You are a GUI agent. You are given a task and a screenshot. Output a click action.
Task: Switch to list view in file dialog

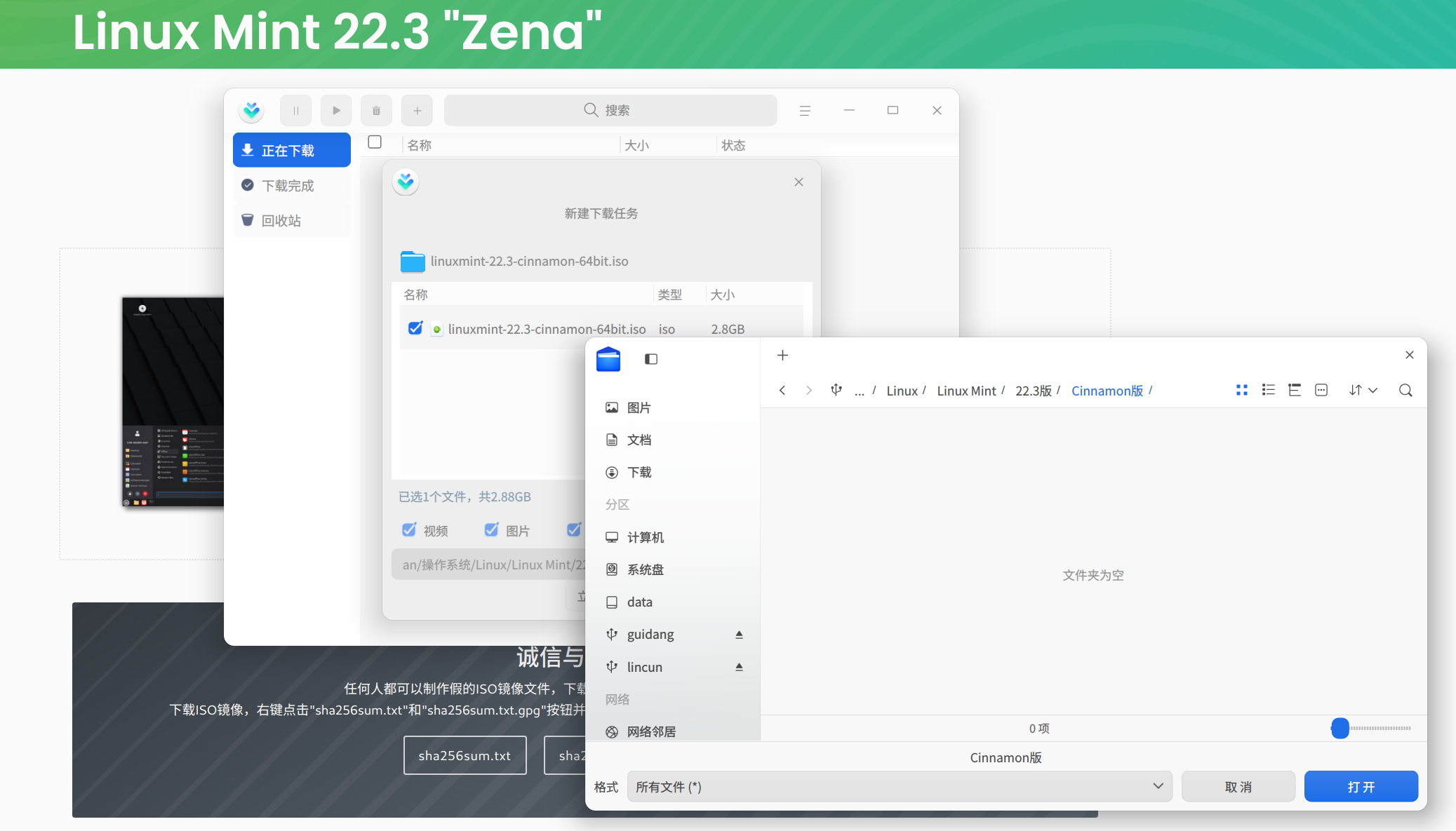(1268, 391)
